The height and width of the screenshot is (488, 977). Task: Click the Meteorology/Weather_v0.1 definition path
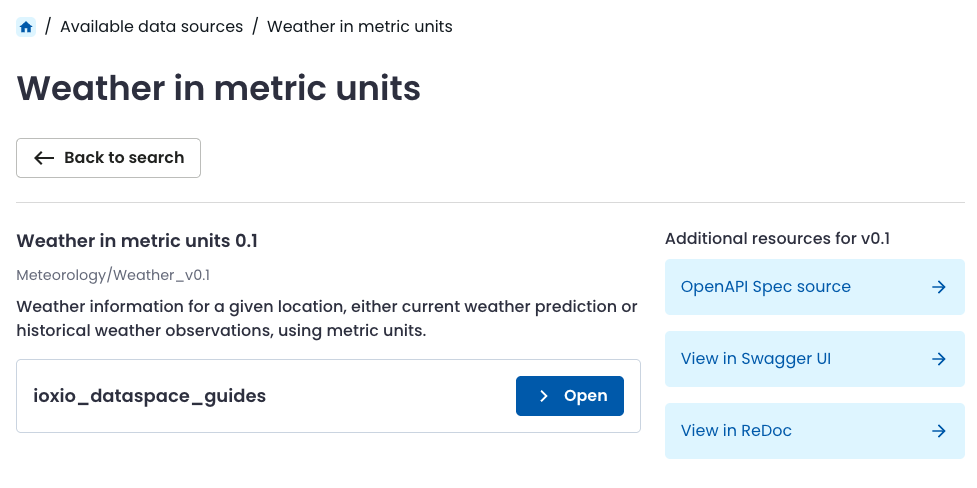click(113, 275)
